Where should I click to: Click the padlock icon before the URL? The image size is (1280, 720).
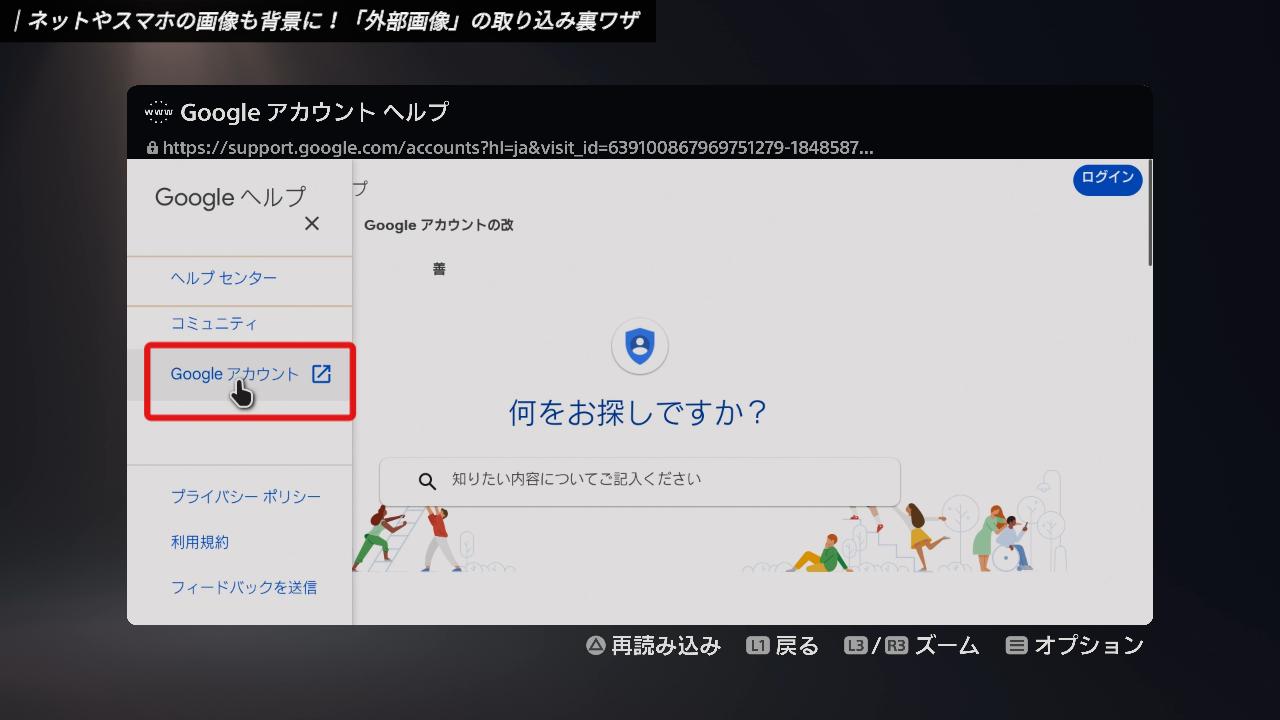pos(152,148)
